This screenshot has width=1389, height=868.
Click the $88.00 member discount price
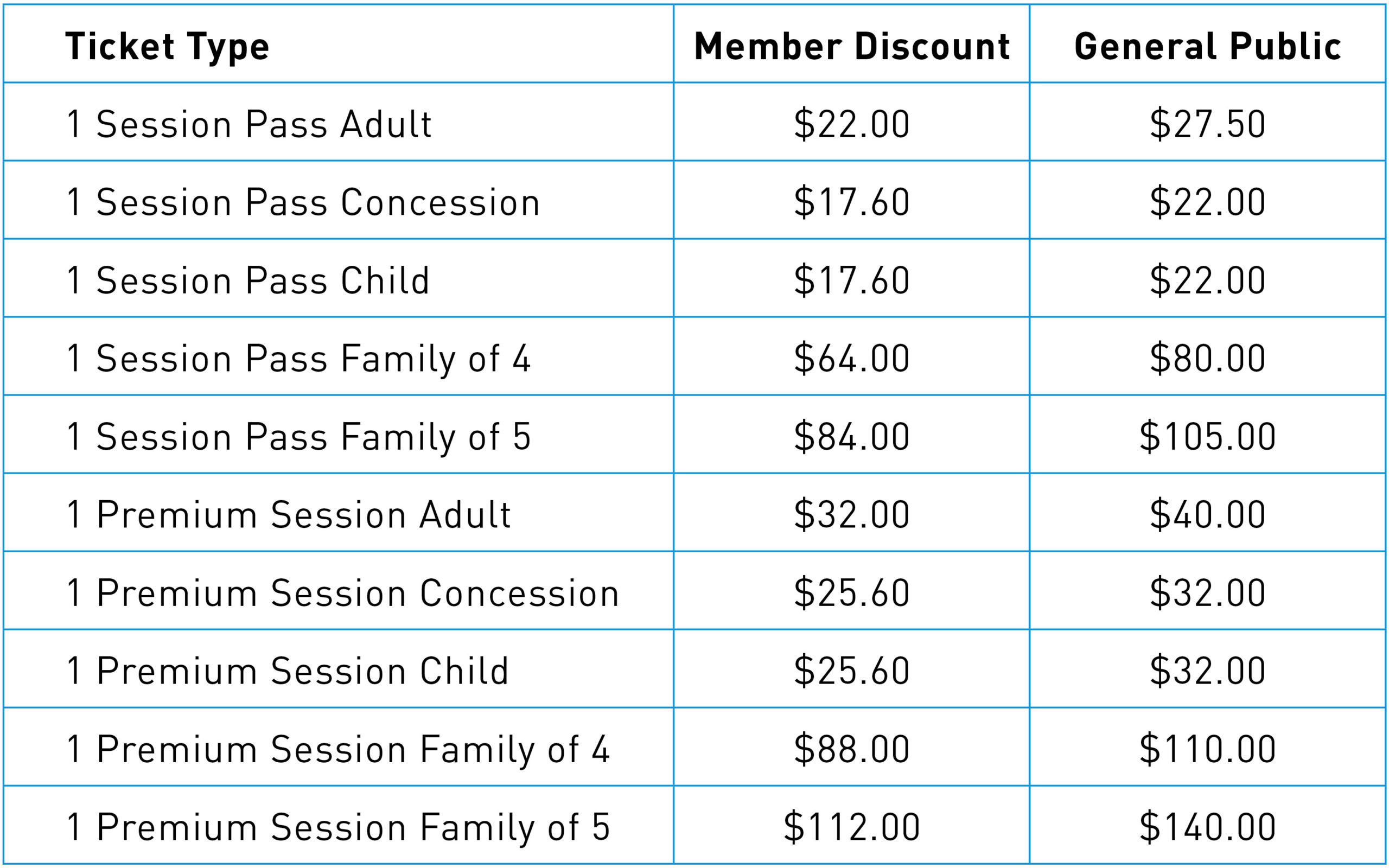coord(852,749)
